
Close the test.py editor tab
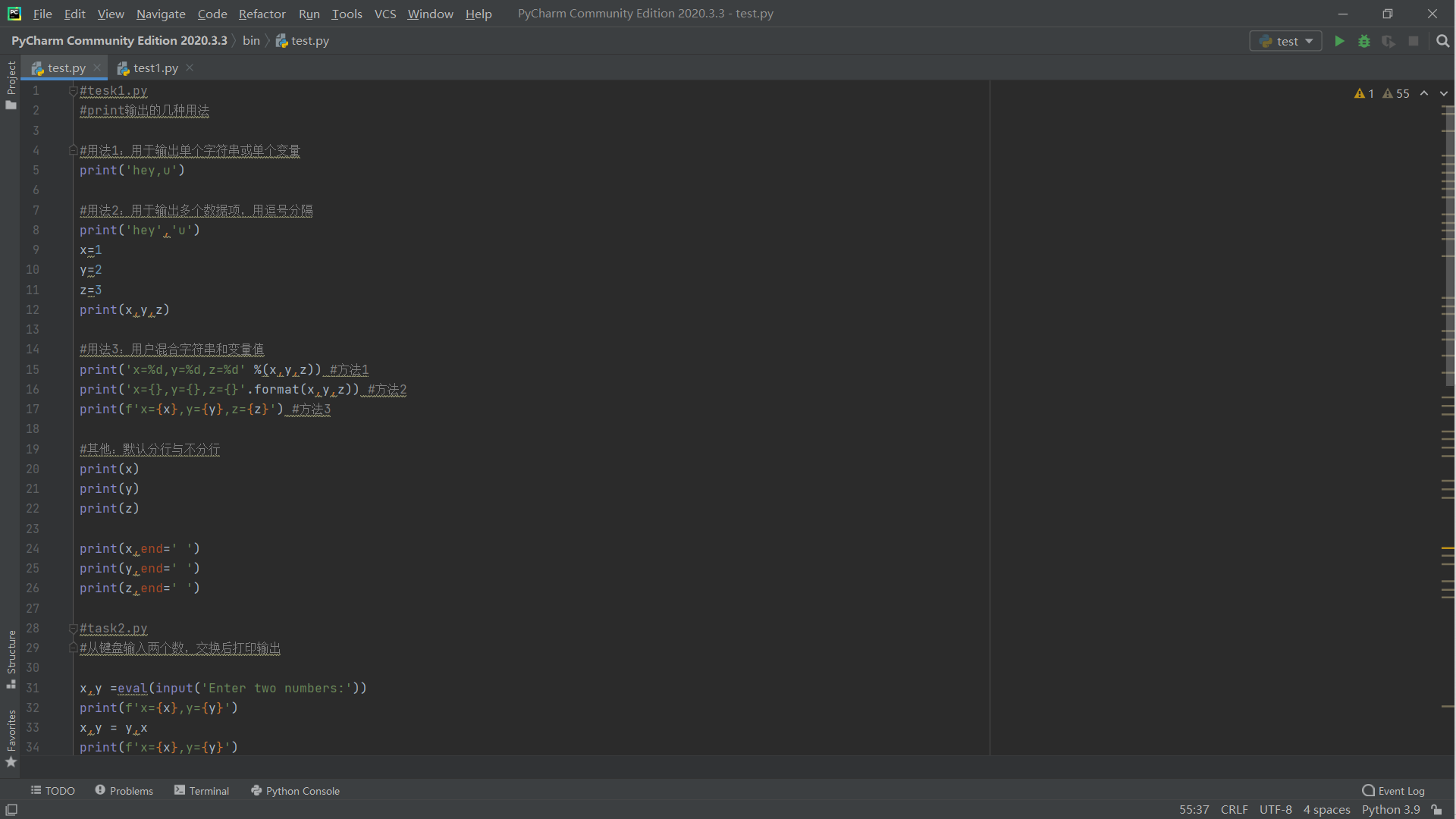point(97,67)
